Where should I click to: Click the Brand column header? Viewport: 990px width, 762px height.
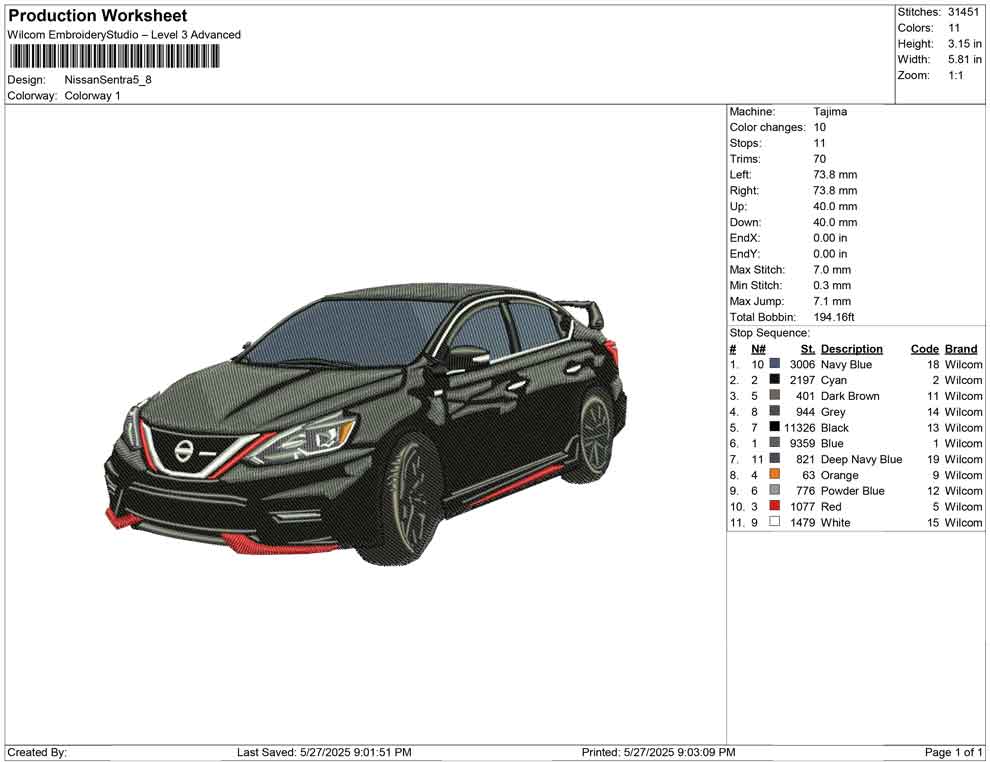[x=960, y=348]
